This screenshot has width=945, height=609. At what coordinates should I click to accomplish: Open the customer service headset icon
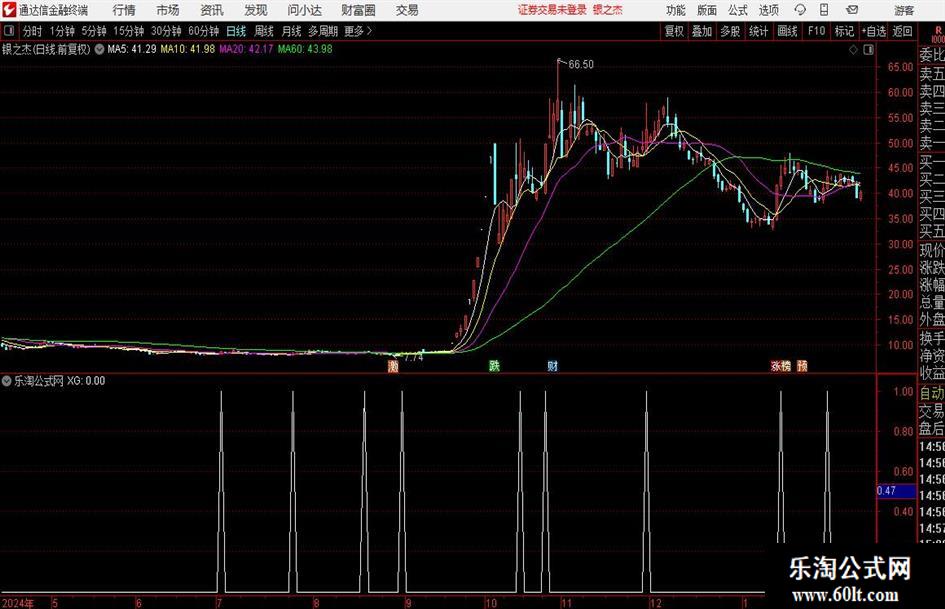[800, 10]
